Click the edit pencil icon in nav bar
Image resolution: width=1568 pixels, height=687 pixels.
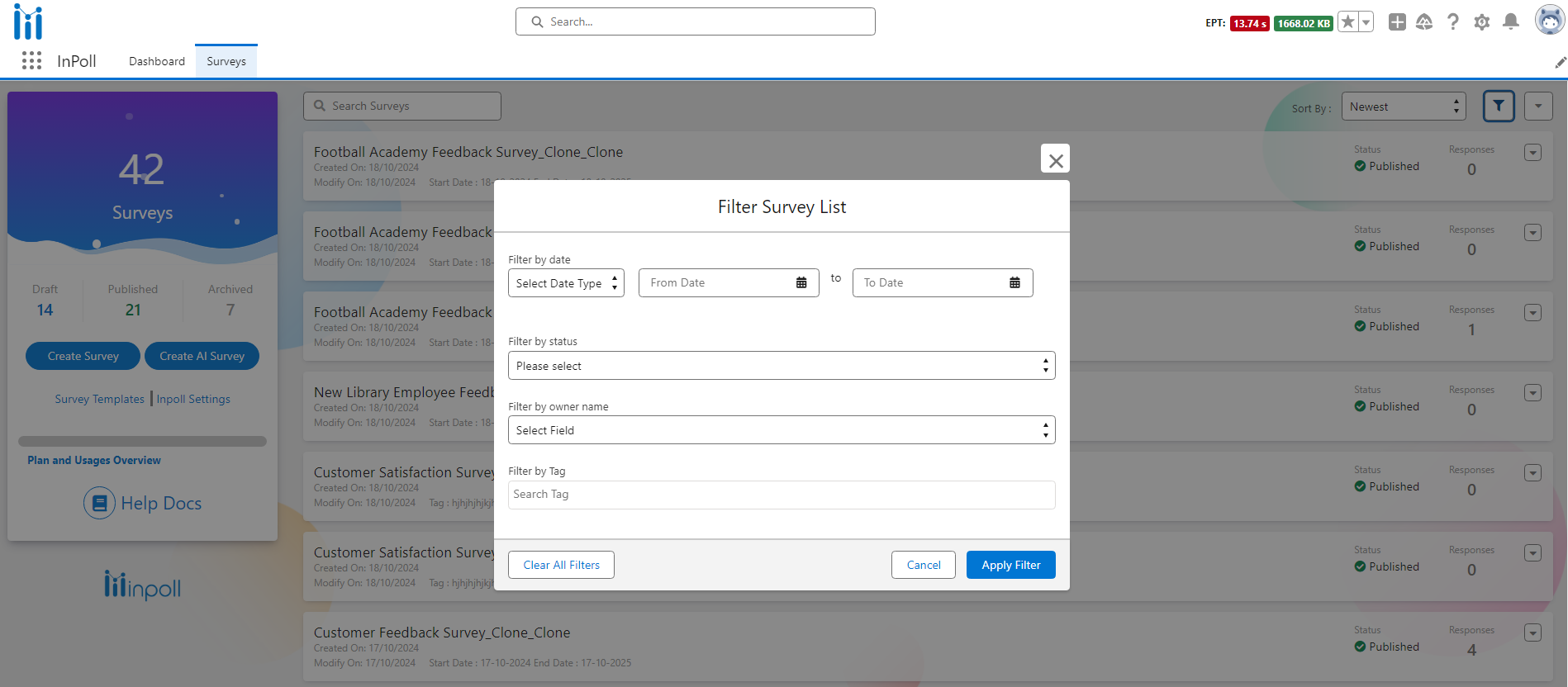(x=1560, y=63)
